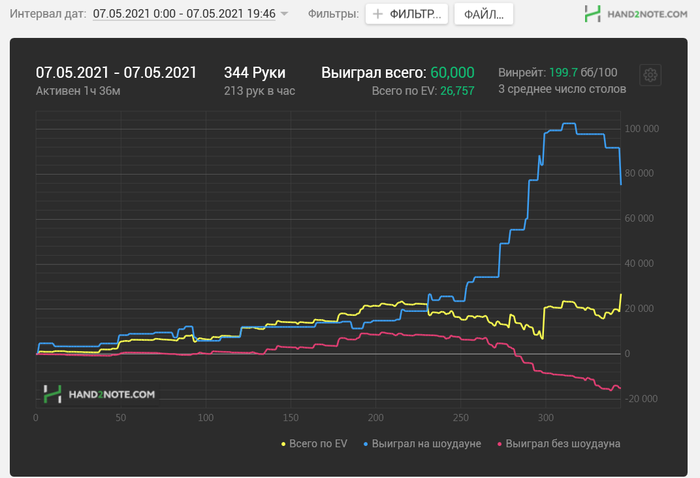Expand the date interval dropdown arrow
Screen dimensions: 700x478
click(284, 14)
